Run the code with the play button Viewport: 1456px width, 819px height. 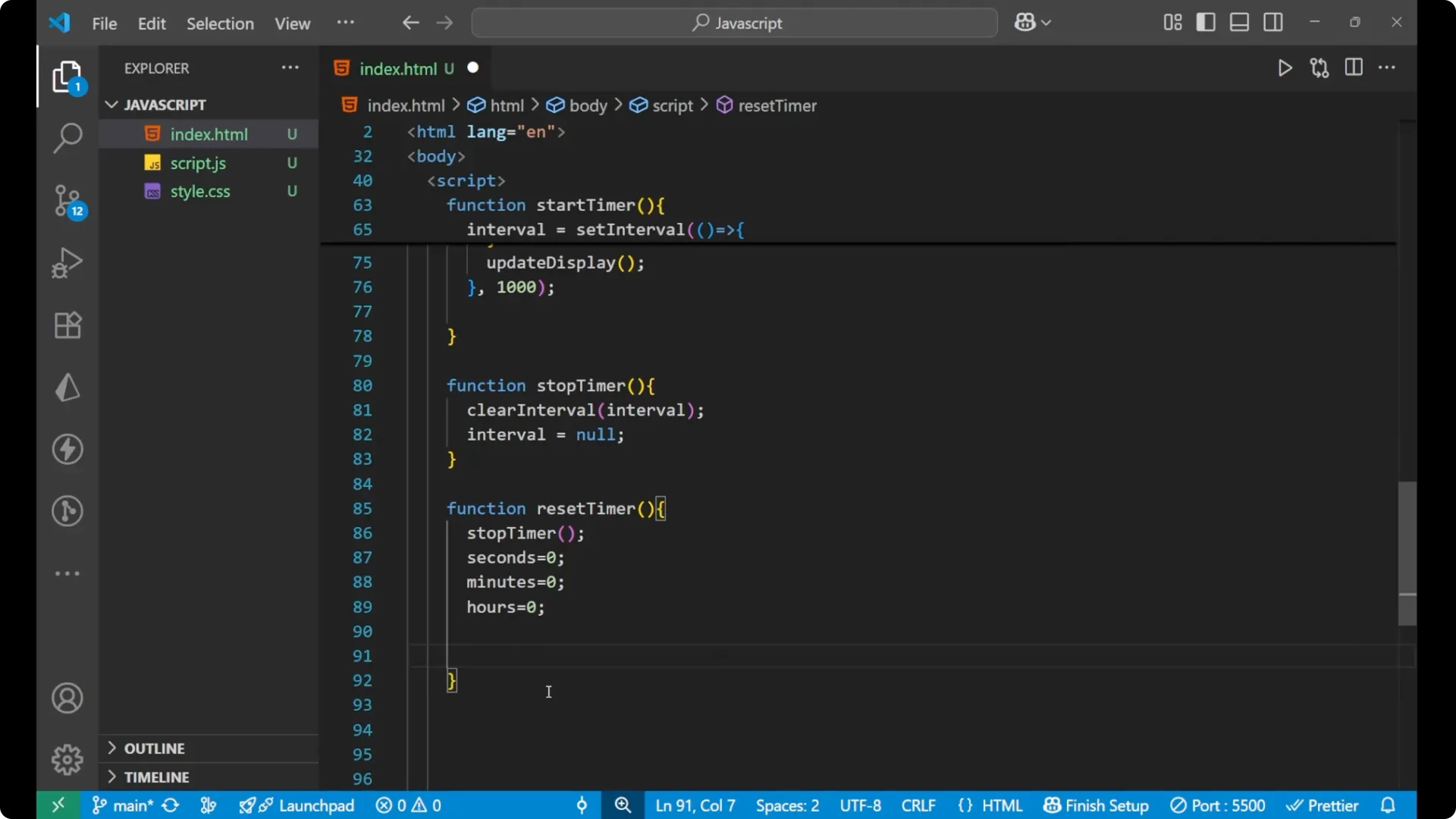point(1285,67)
